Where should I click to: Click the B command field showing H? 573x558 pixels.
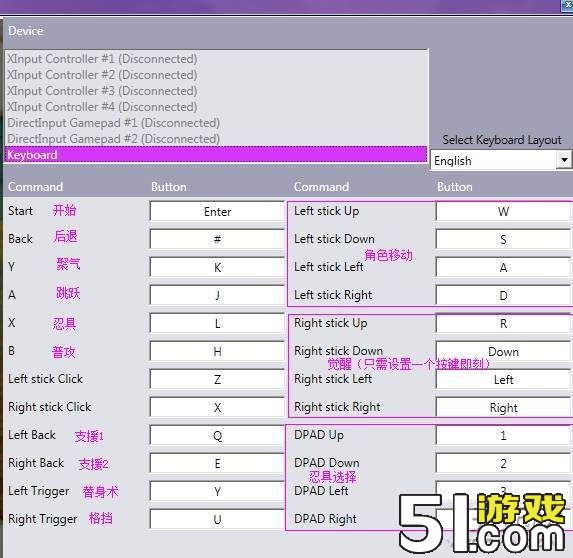[x=217, y=352]
